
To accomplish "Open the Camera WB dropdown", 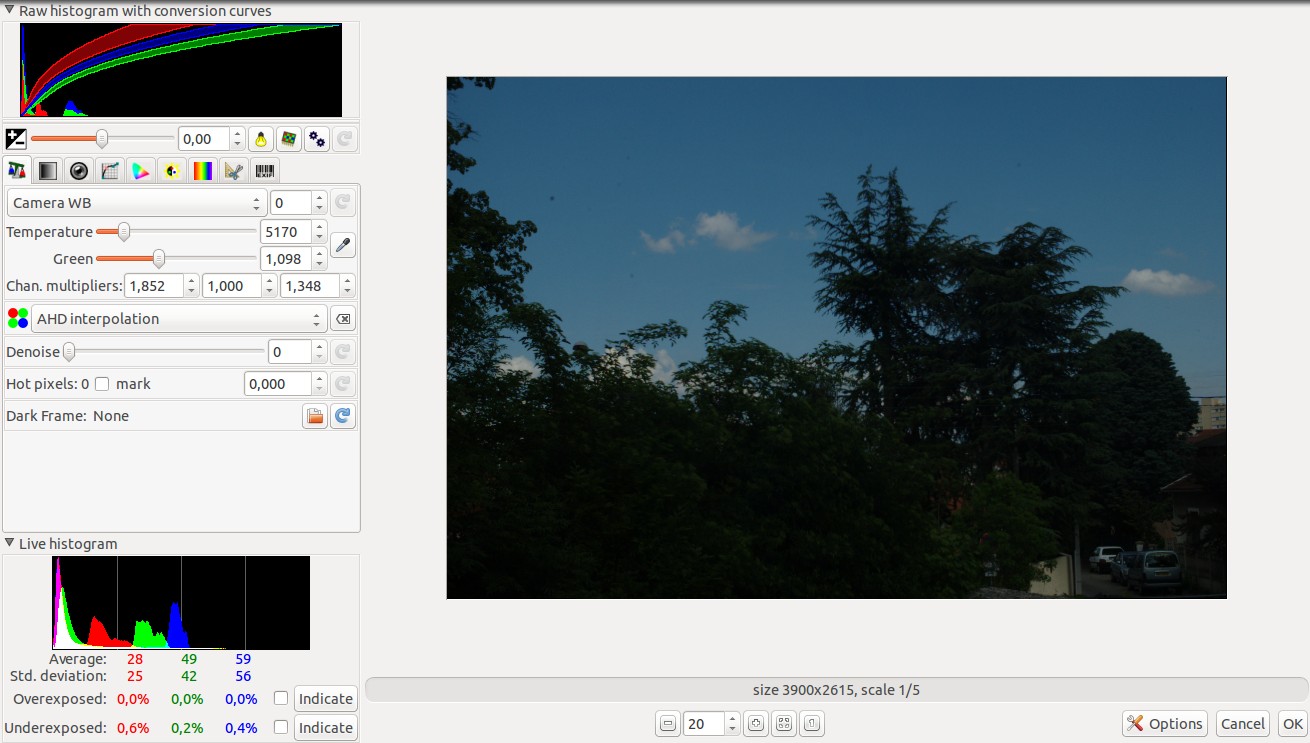I will pos(135,202).
